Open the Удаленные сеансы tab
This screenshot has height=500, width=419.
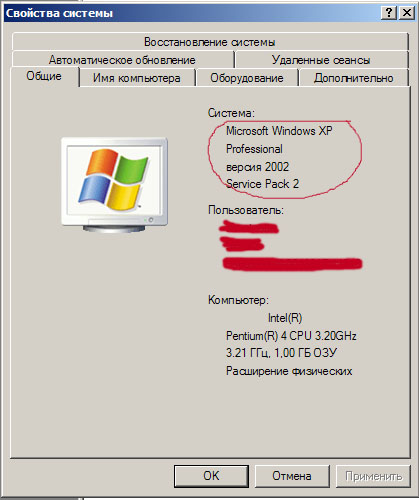coord(321,60)
